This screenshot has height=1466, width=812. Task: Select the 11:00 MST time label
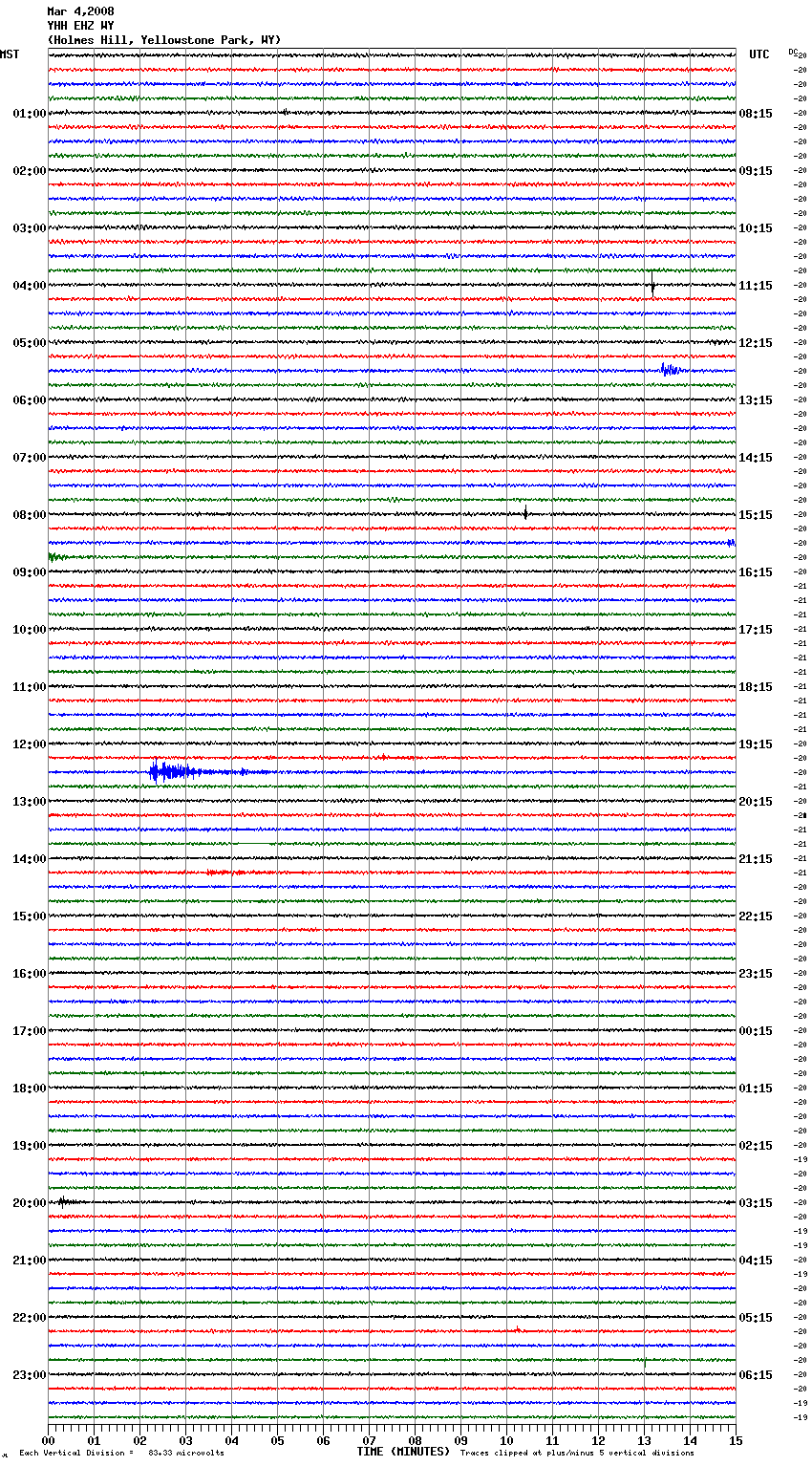(30, 687)
